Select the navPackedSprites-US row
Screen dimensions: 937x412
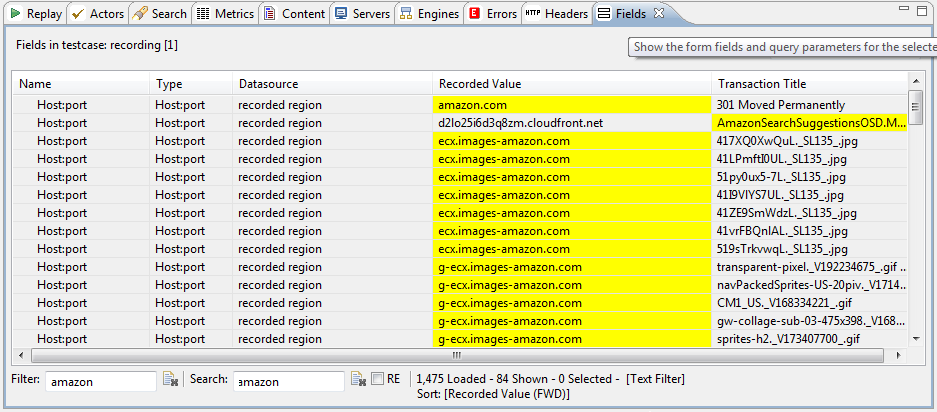click(460, 285)
